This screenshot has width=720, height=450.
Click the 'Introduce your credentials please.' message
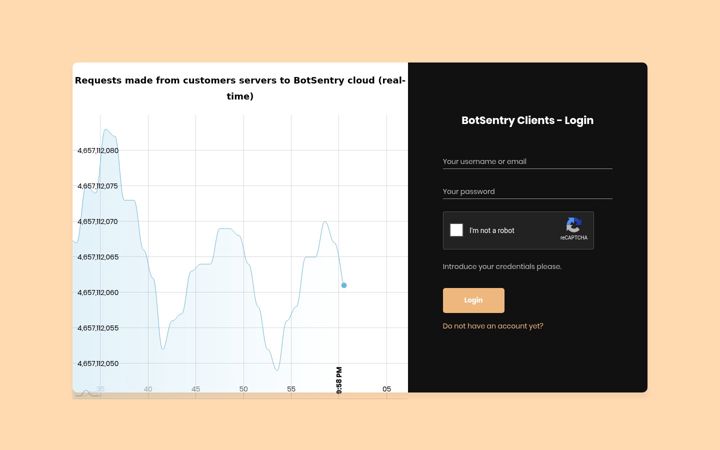(x=502, y=266)
